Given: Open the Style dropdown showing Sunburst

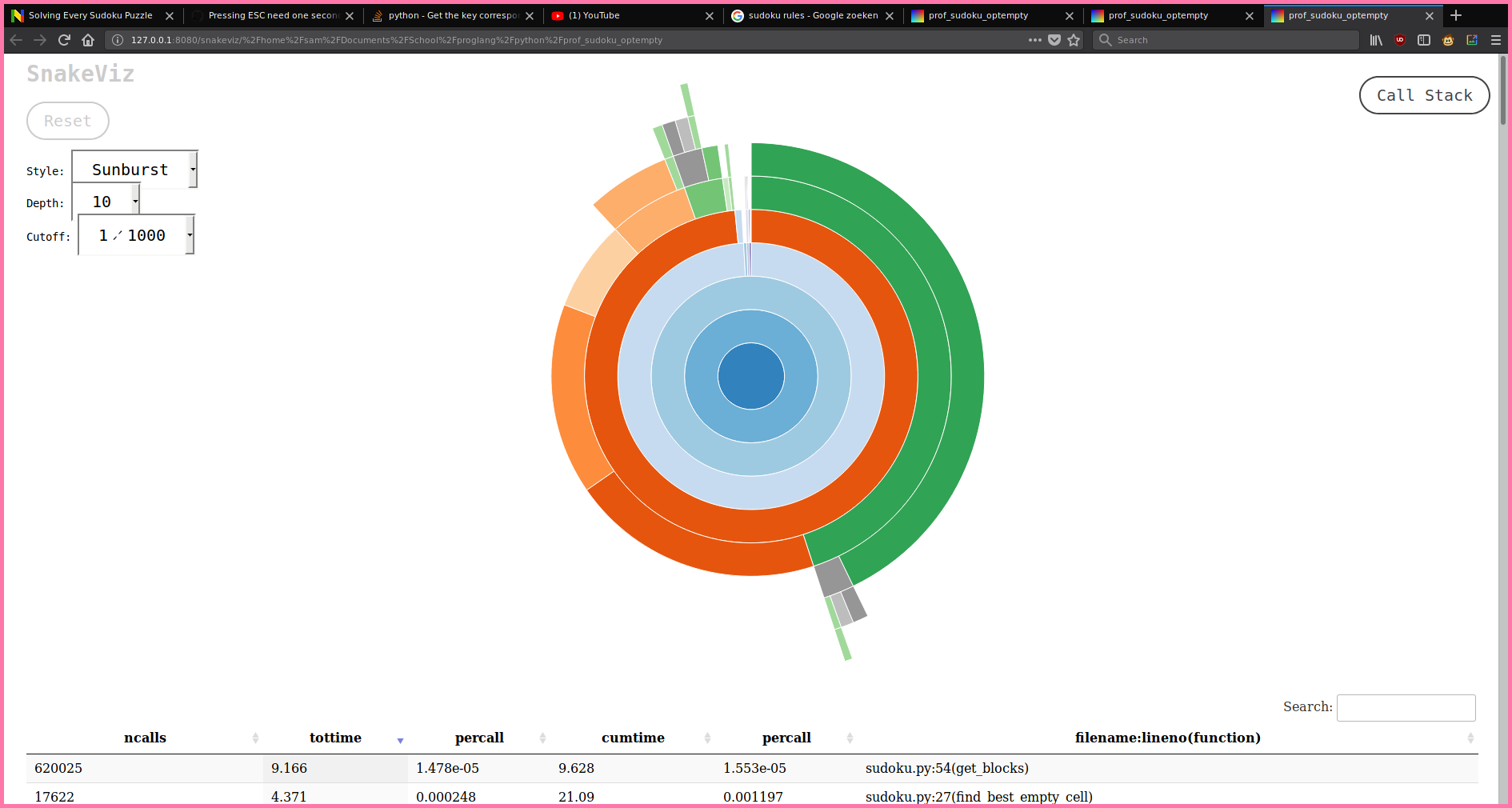Looking at the screenshot, I should coord(134,170).
